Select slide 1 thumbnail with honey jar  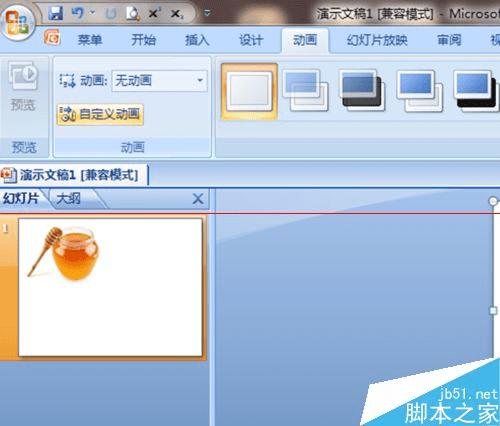tap(111, 287)
